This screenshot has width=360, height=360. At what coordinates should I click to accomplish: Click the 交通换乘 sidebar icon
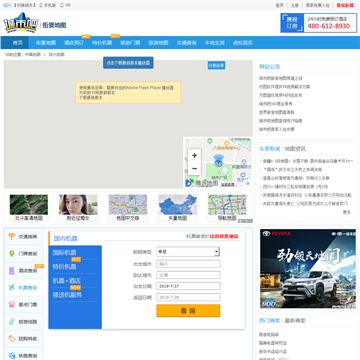click(x=12, y=237)
